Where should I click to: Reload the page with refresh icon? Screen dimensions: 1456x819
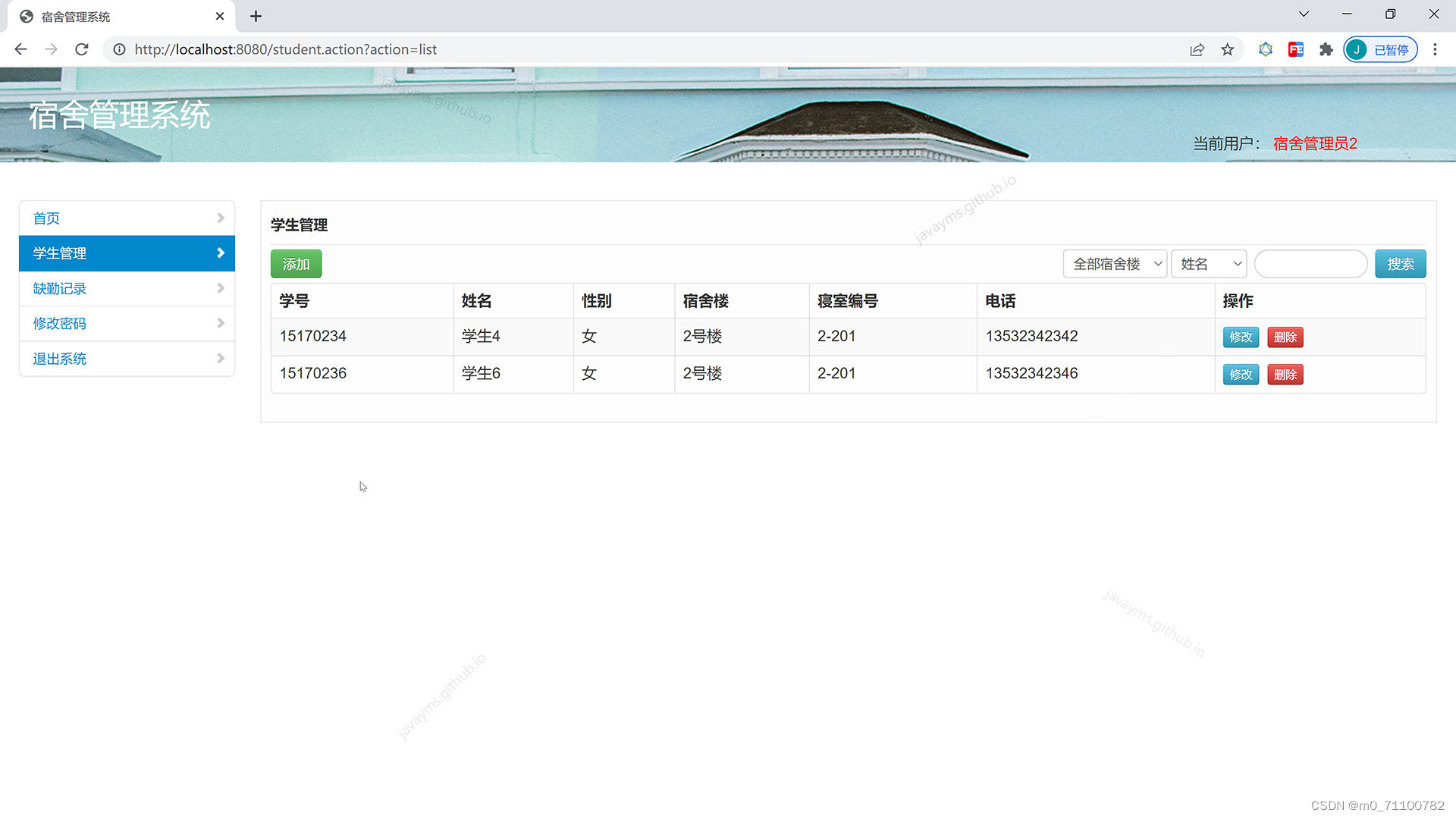coord(82,49)
